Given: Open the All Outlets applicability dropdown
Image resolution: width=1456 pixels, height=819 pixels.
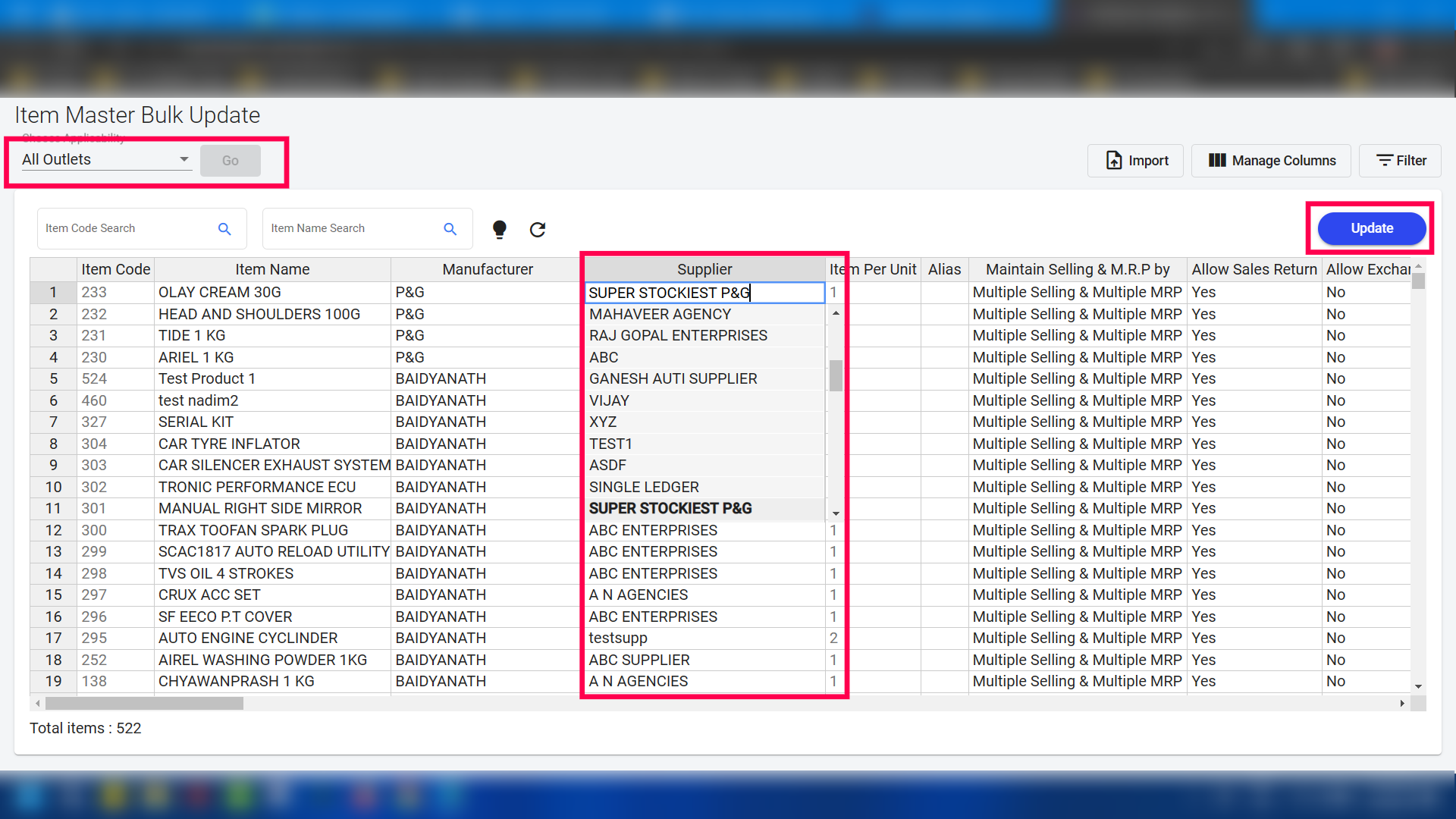Looking at the screenshot, I should point(106,159).
